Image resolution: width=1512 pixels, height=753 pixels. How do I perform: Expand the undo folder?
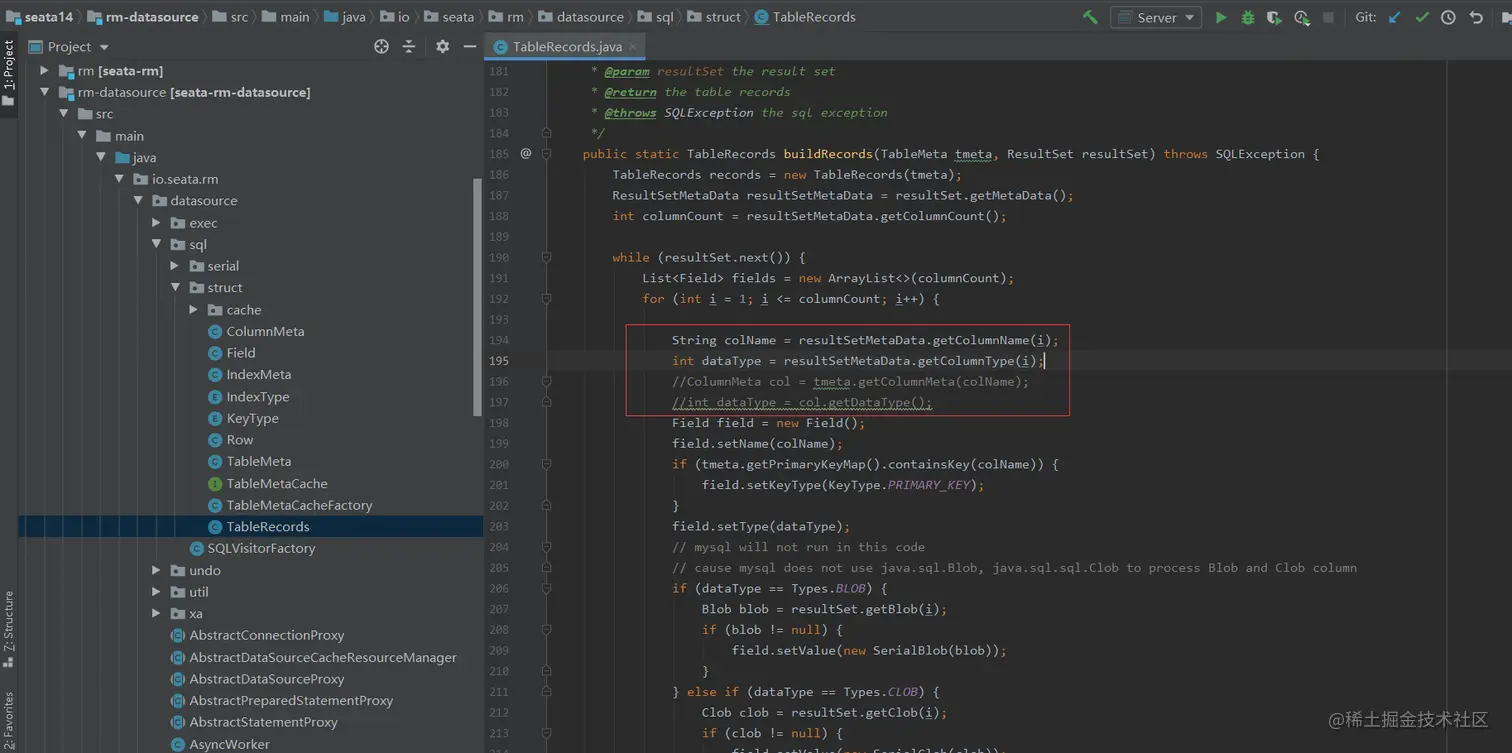point(156,570)
